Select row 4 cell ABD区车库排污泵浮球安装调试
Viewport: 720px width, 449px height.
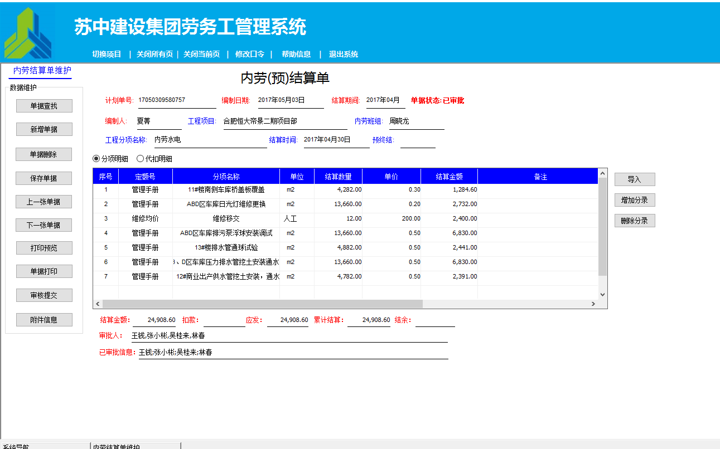tap(226, 233)
